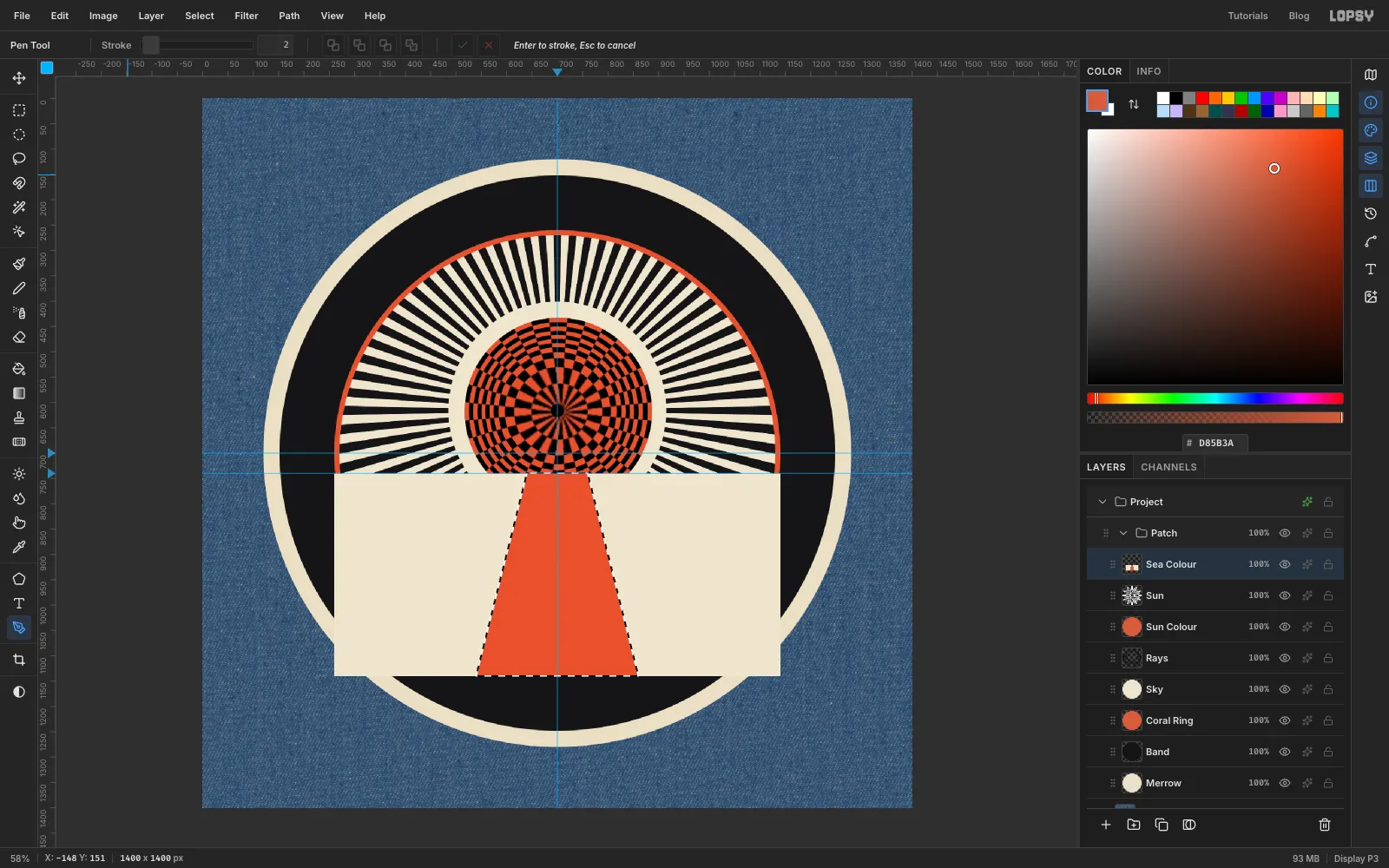Pick the Text tool in left toolbar
This screenshot has height=868, width=1389.
(x=19, y=603)
